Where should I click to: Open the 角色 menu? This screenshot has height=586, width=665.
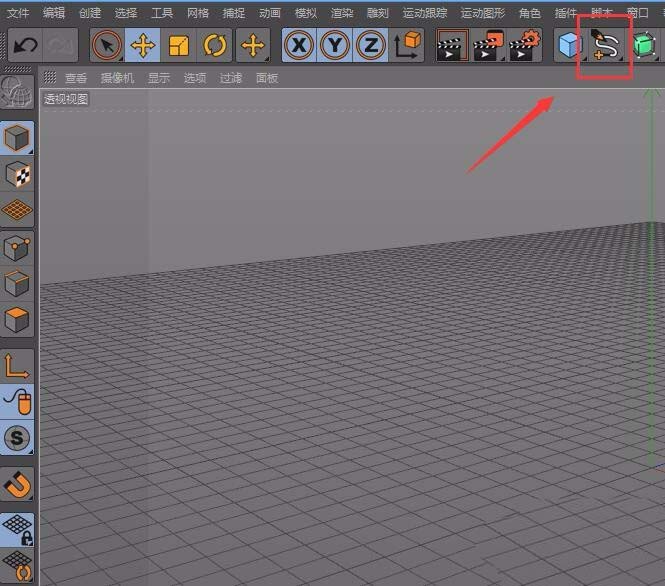tap(530, 13)
